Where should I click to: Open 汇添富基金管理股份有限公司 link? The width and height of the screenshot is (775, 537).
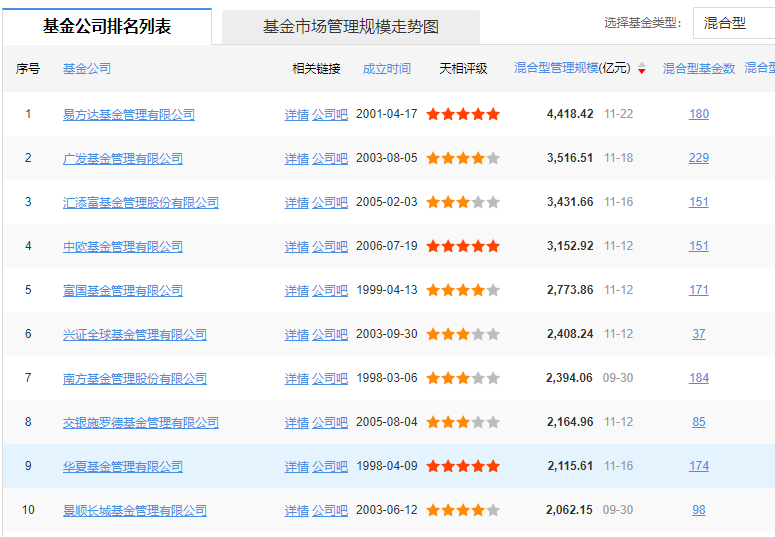(x=140, y=202)
